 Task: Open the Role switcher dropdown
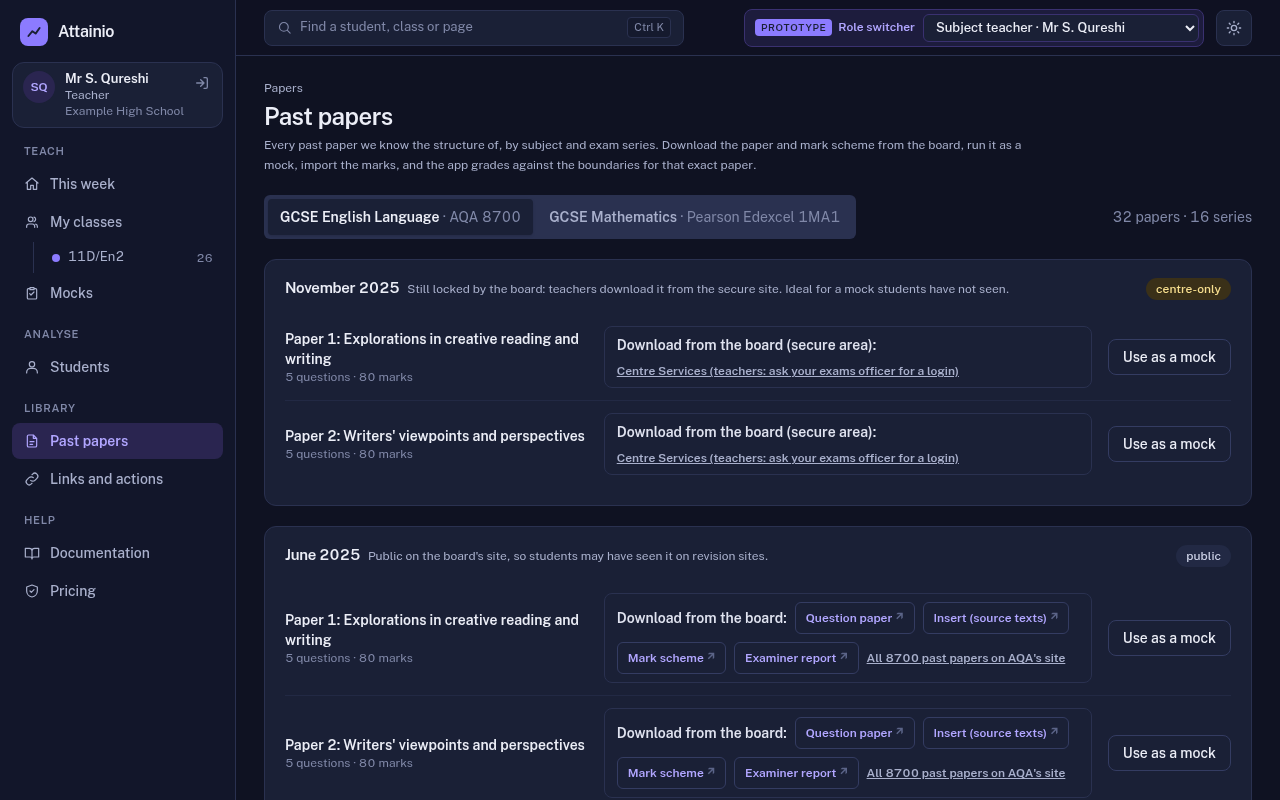pos(1061,28)
